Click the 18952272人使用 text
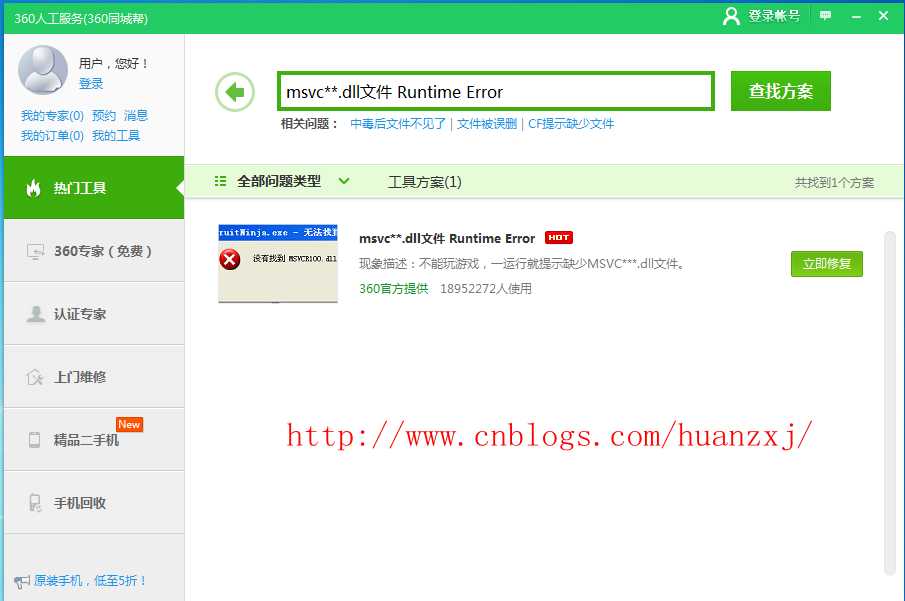The height and width of the screenshot is (601, 905). pyautogui.click(x=485, y=289)
